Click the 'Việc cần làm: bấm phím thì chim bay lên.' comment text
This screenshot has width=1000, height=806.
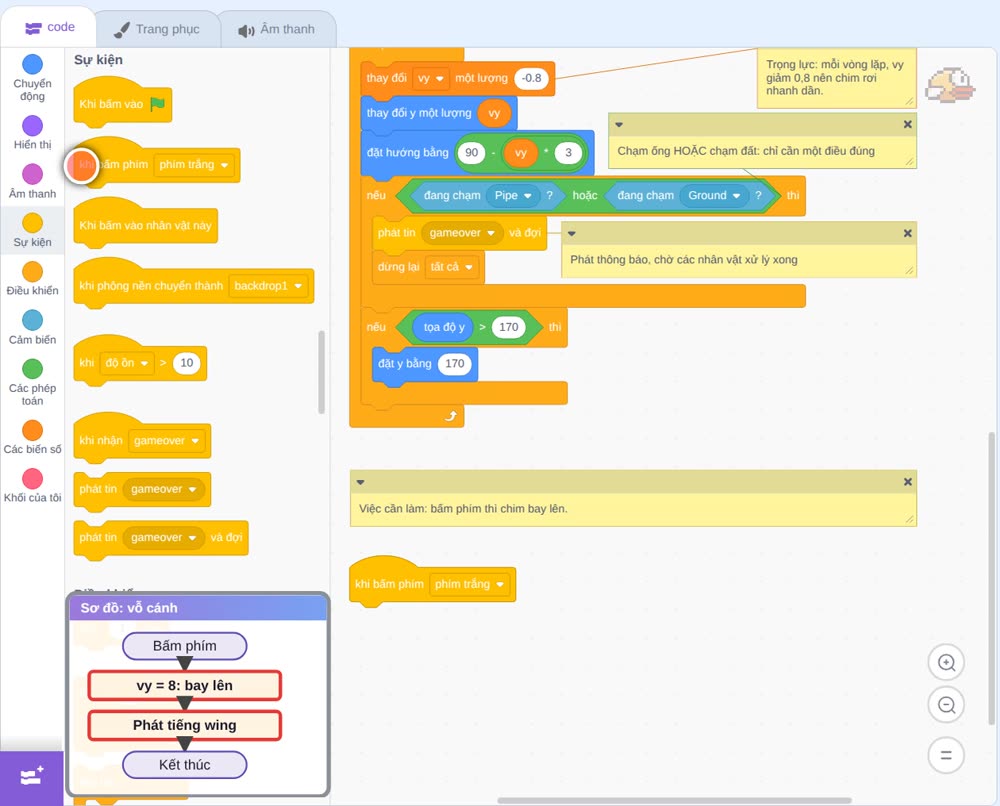pos(463,509)
